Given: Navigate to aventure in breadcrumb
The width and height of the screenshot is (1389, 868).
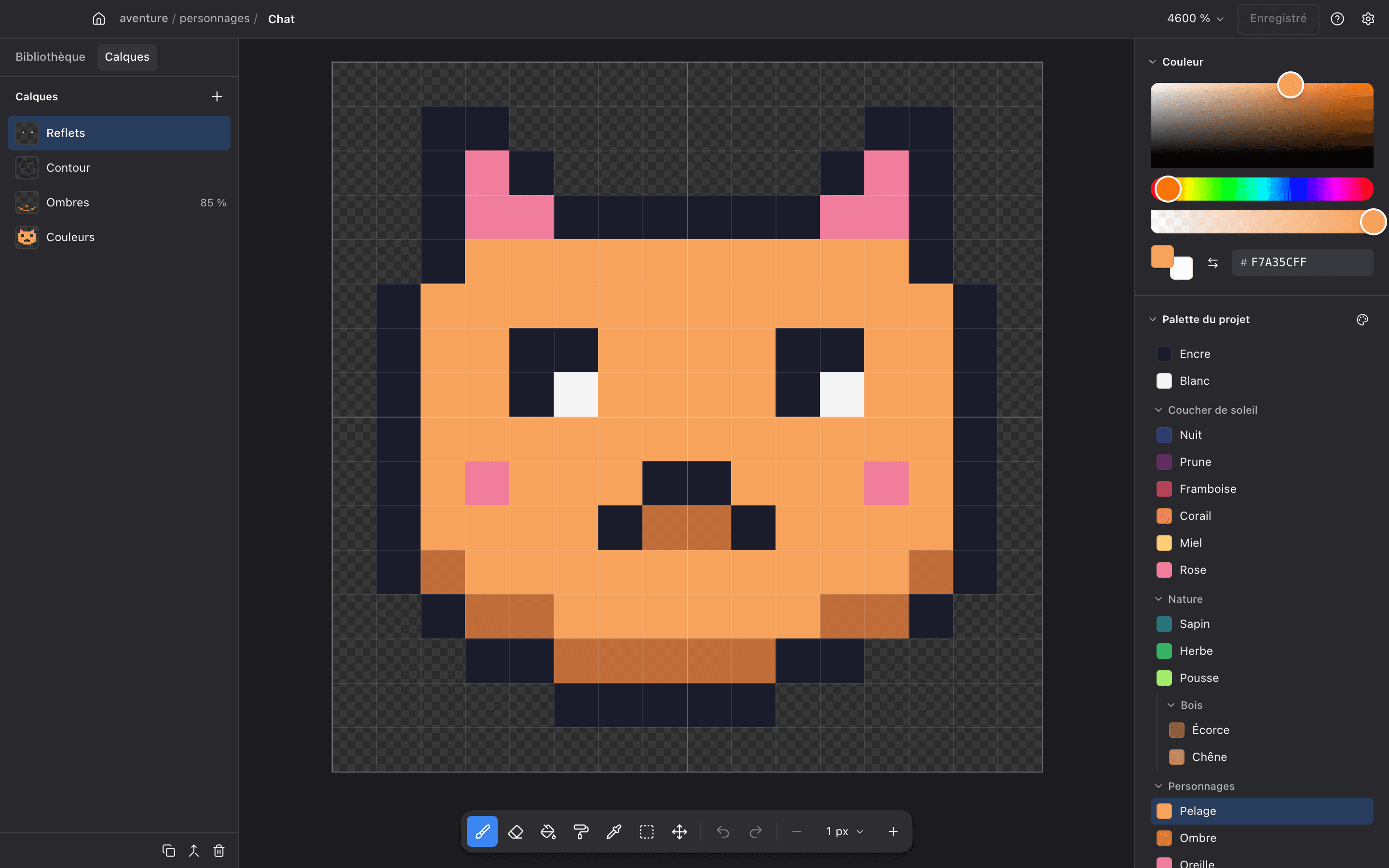Looking at the screenshot, I should tap(144, 18).
